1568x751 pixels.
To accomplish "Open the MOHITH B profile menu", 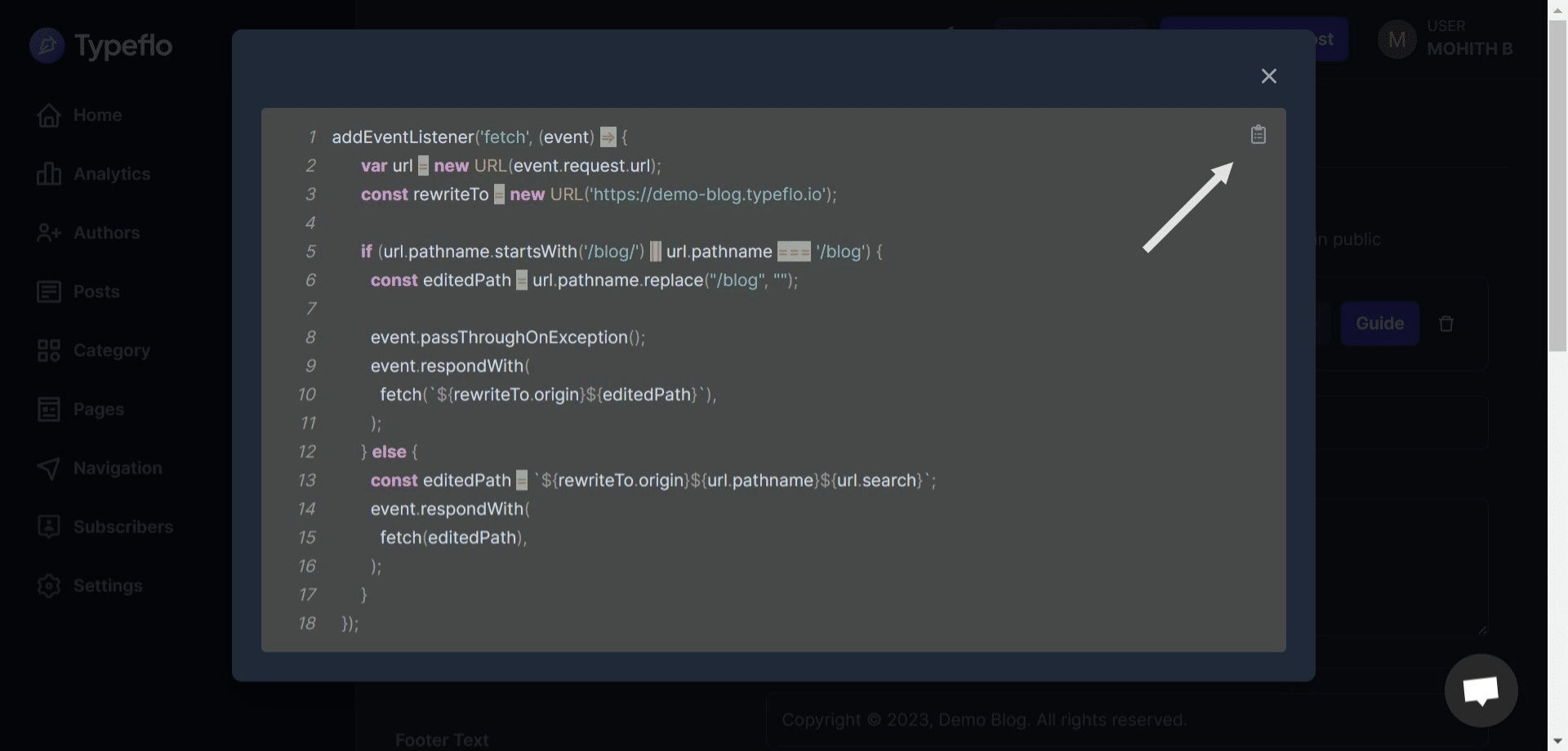I will point(1468,49).
